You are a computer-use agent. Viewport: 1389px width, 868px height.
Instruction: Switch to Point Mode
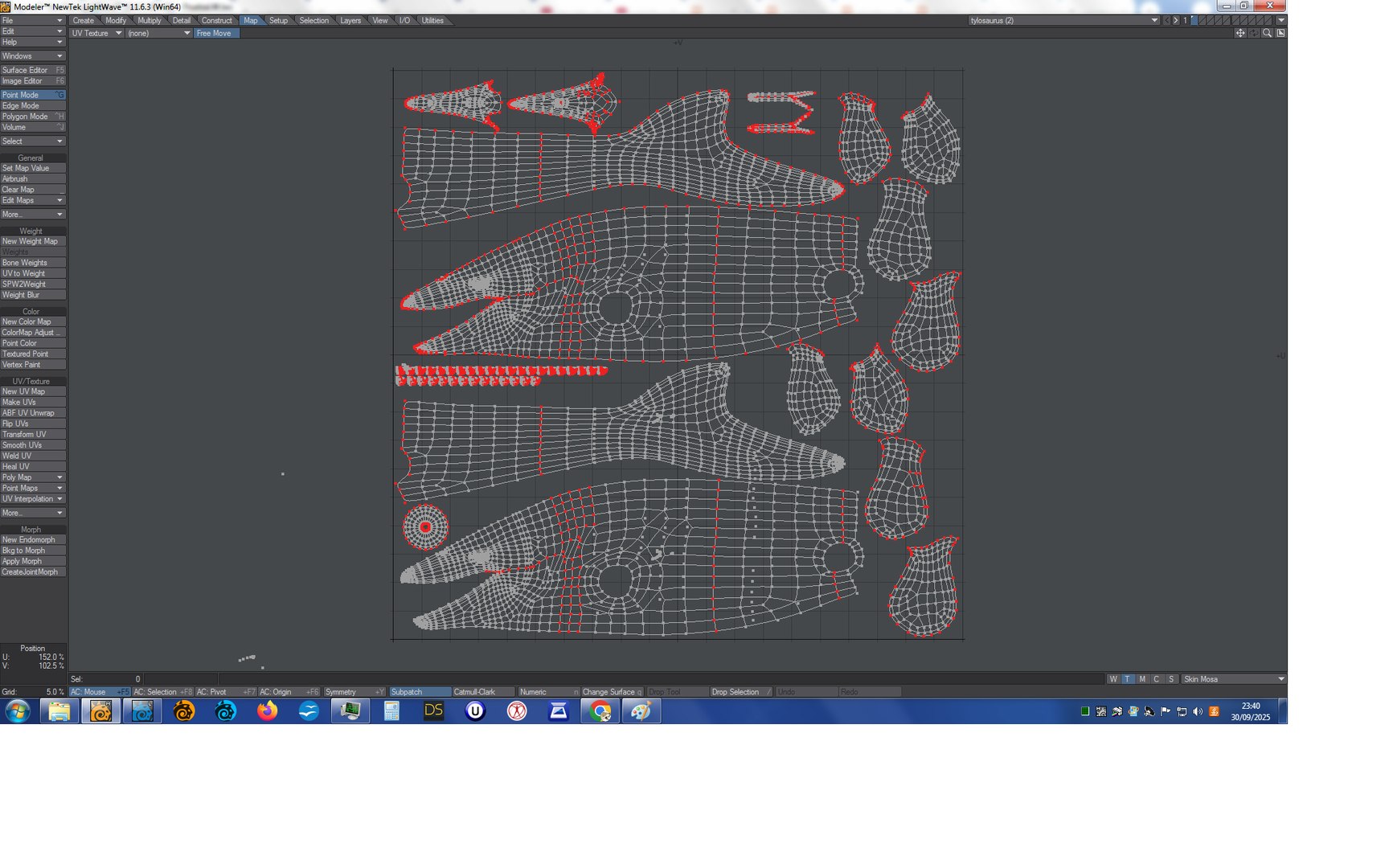33,95
